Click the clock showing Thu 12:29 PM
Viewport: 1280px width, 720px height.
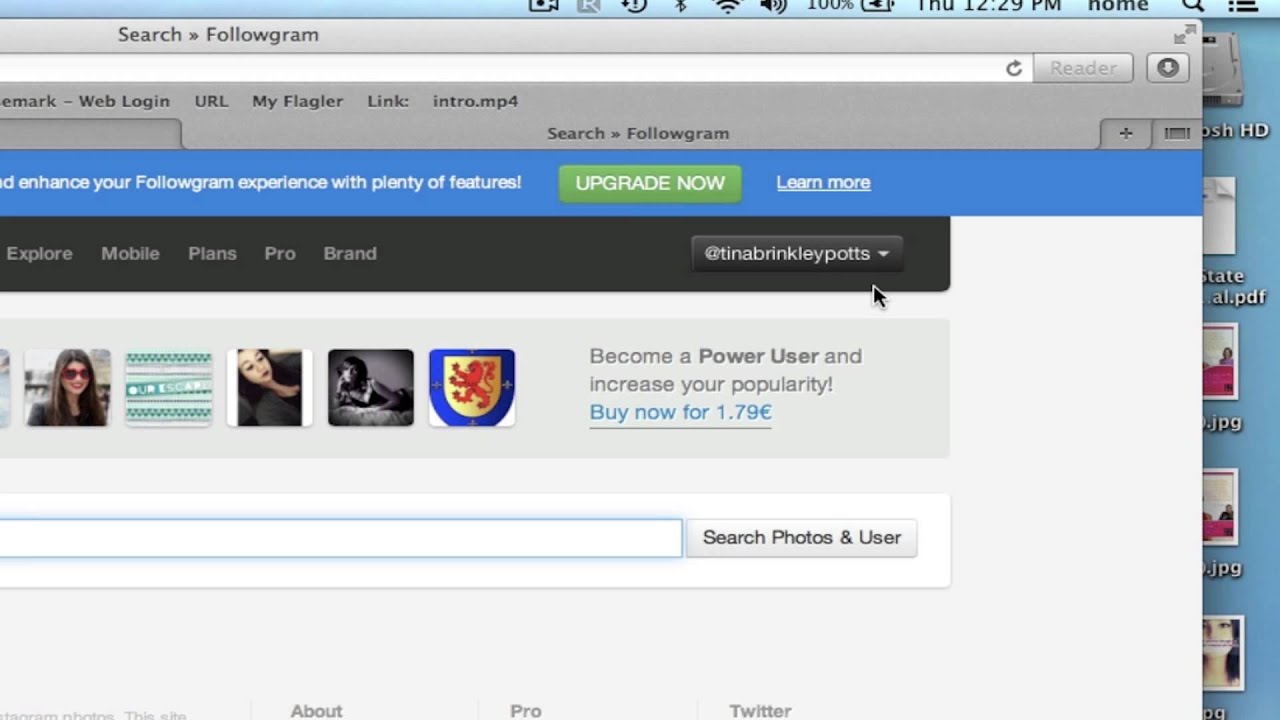989,6
